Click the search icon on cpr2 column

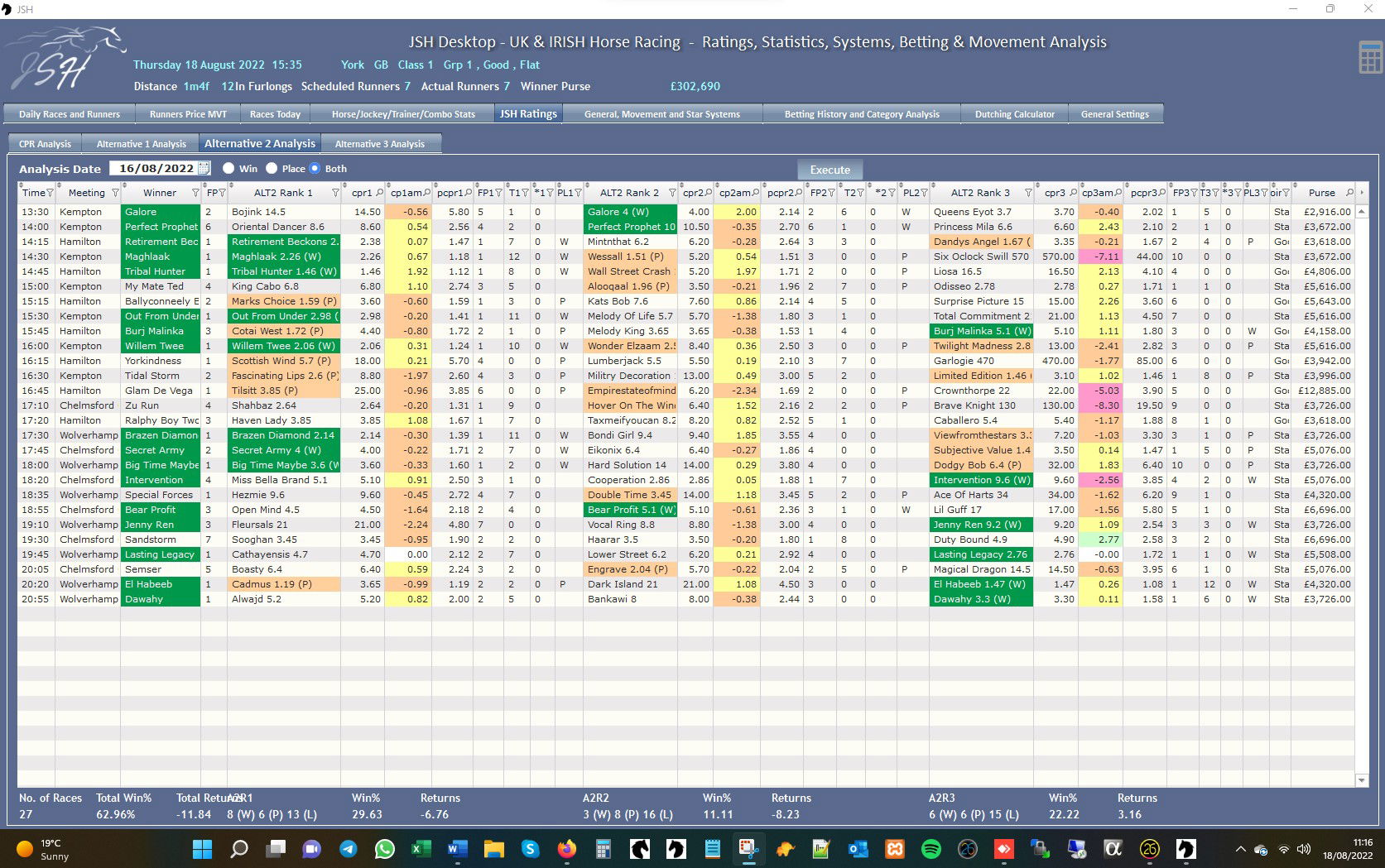coord(708,193)
